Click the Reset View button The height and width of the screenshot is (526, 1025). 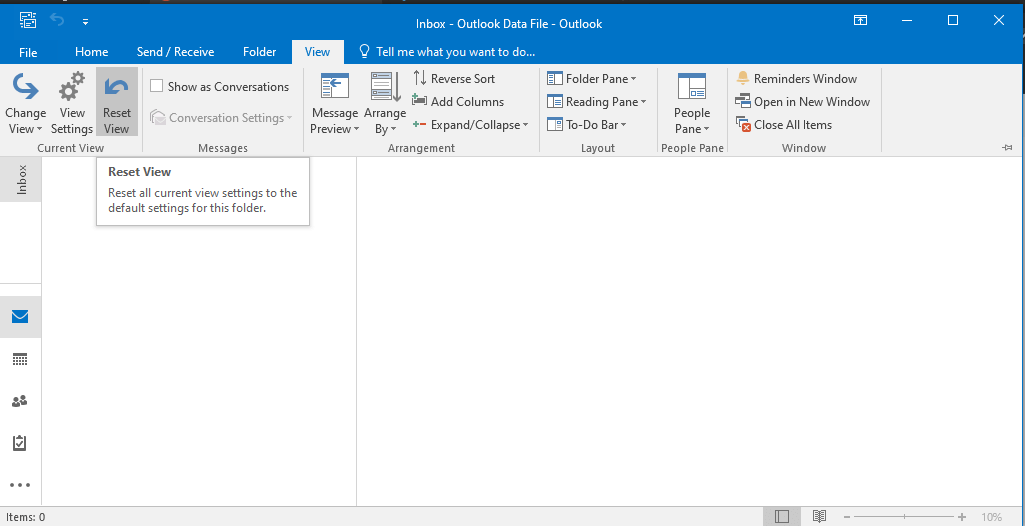point(117,102)
